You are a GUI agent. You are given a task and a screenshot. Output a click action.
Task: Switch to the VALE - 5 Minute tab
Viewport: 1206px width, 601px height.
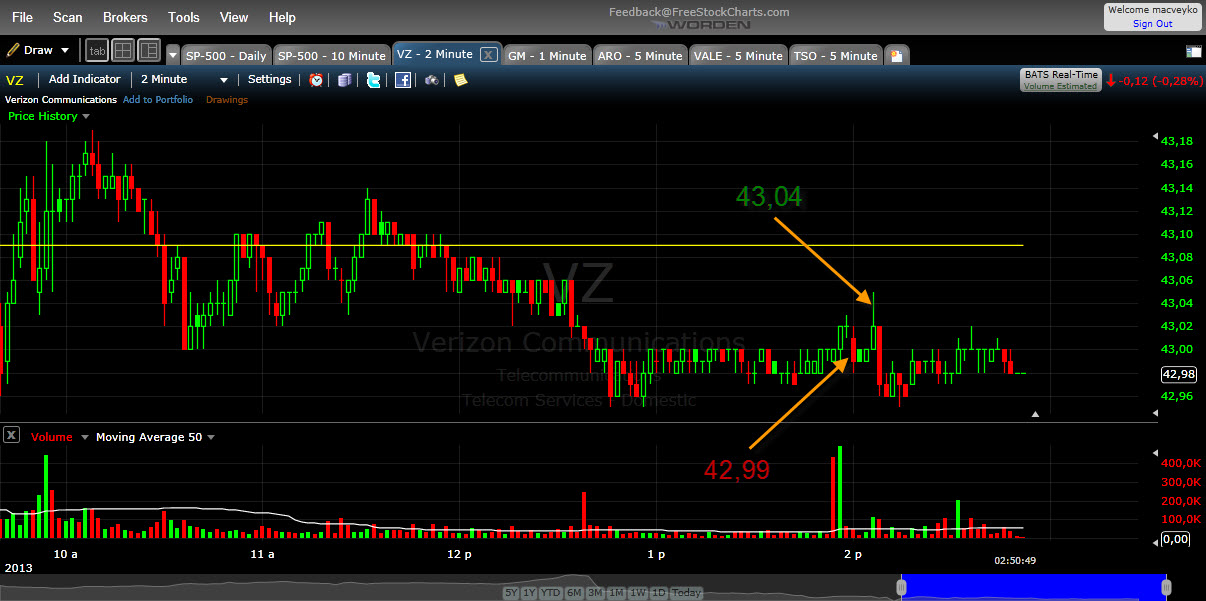(x=738, y=56)
